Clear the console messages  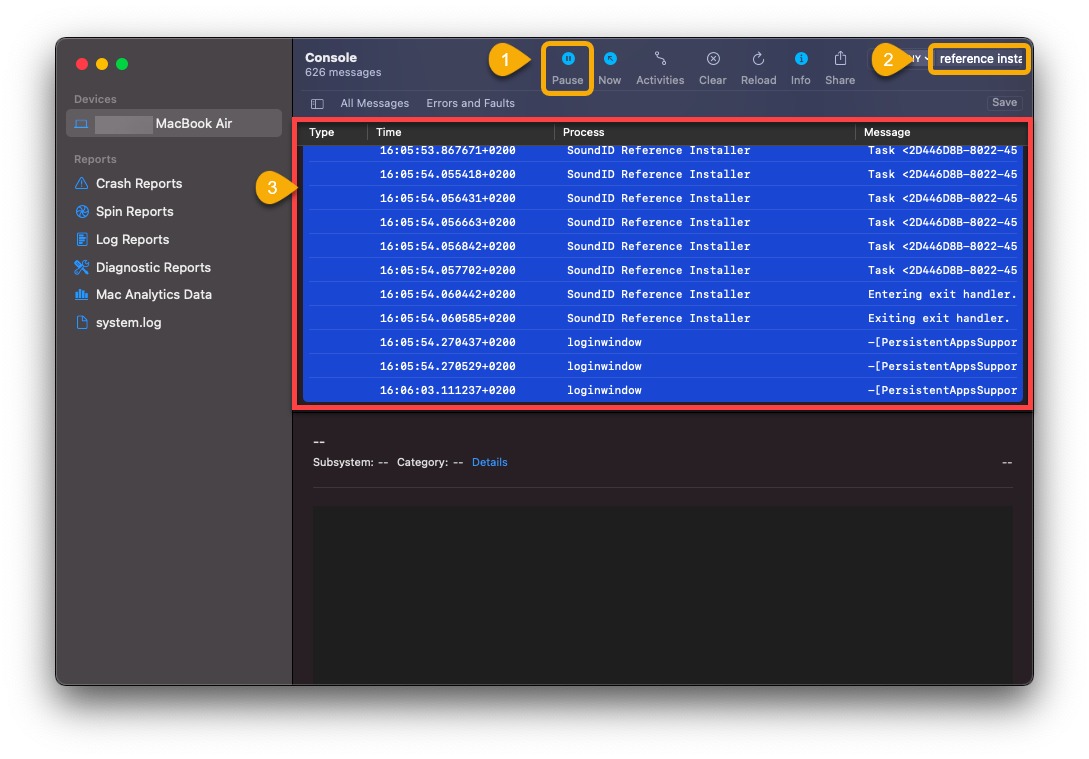(713, 68)
